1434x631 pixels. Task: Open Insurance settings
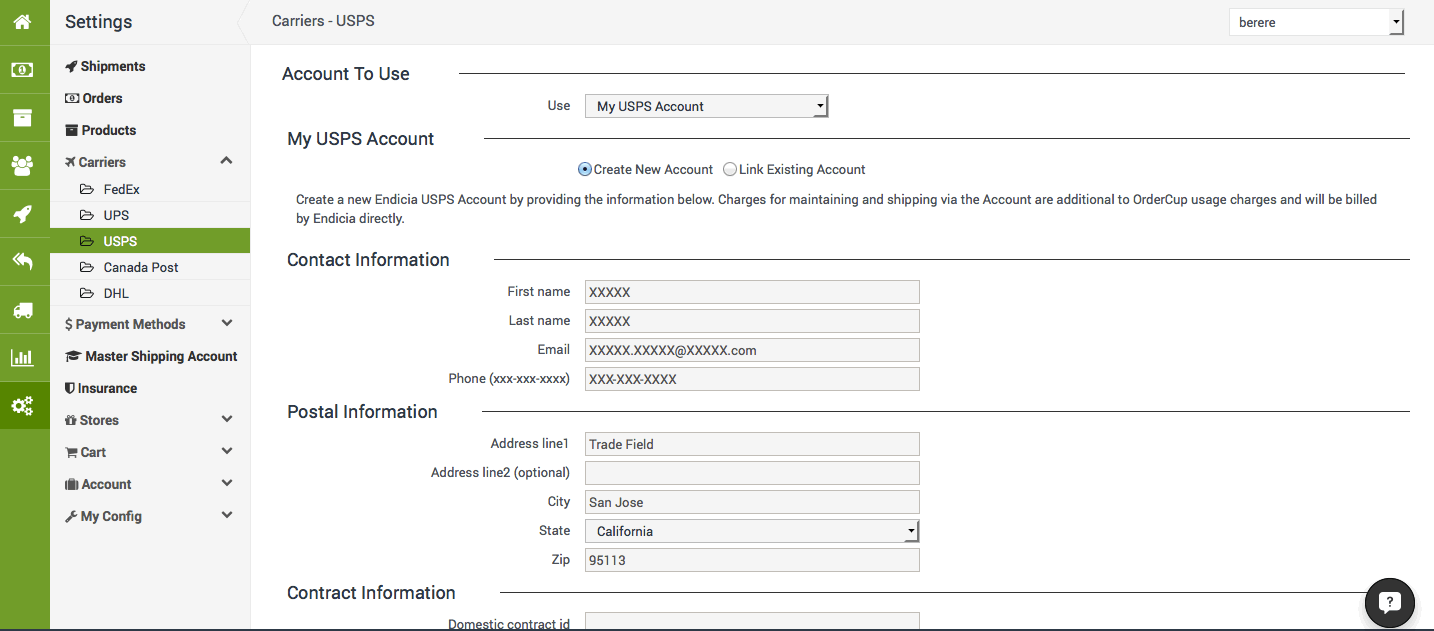(101, 388)
